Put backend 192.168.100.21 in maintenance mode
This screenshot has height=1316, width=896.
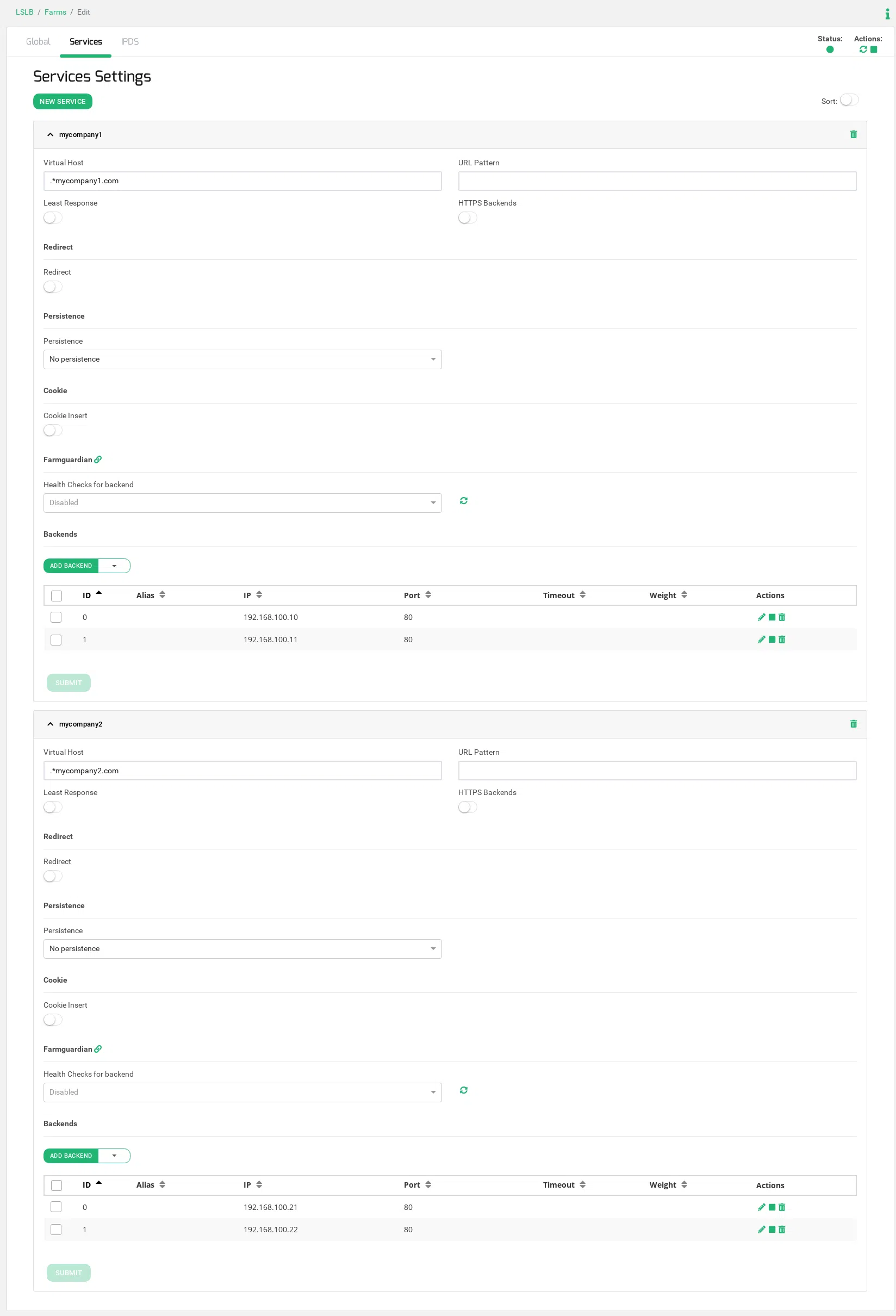[771, 1207]
